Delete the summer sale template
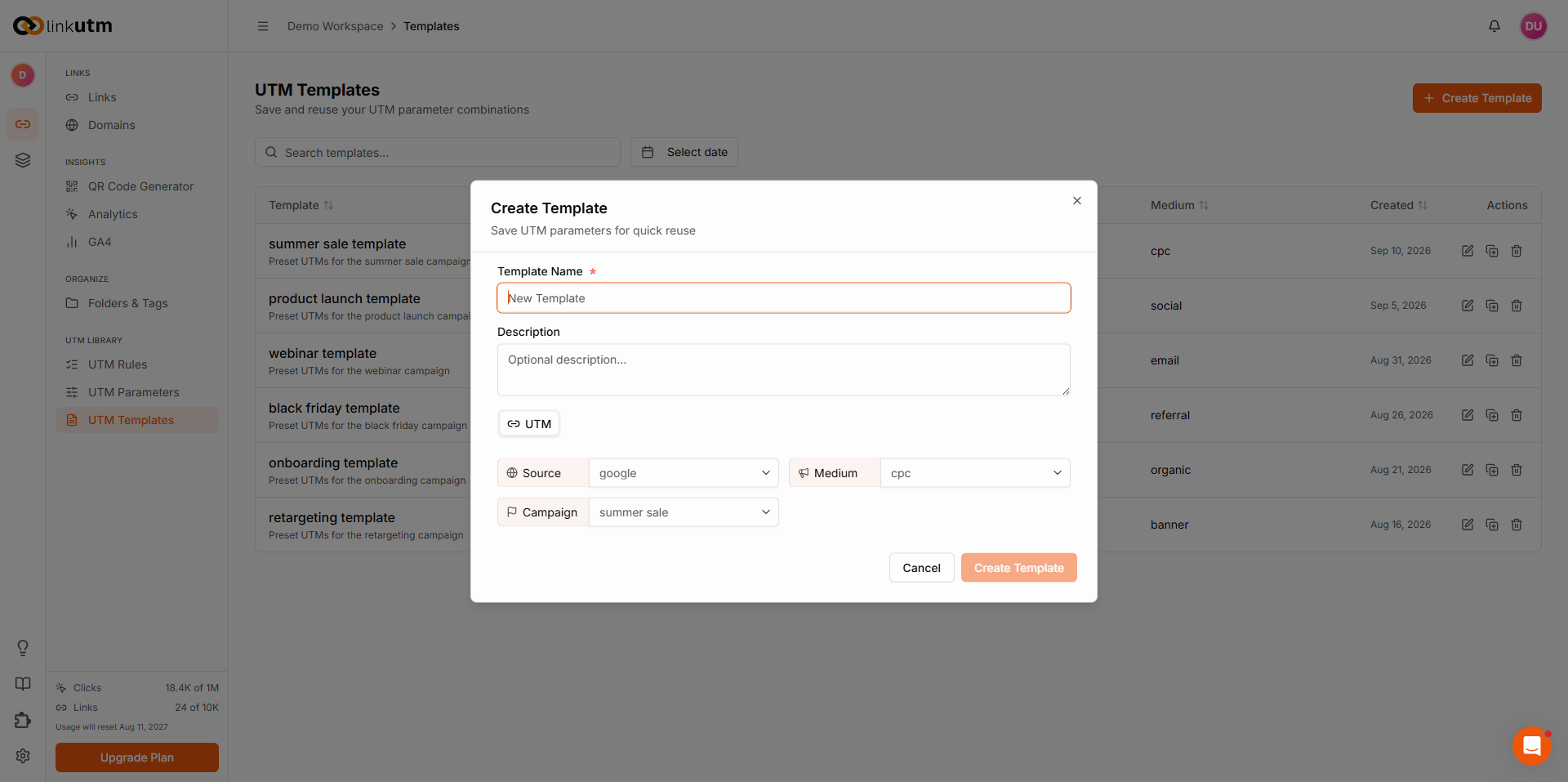1568x782 pixels. coord(1517,251)
